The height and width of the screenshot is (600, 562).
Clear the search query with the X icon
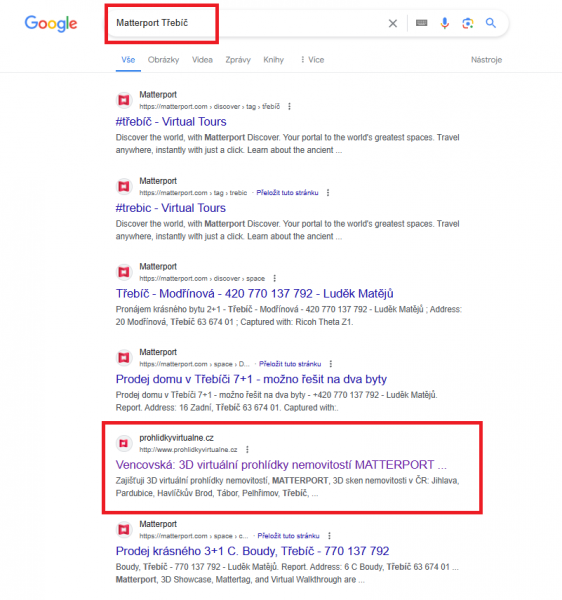[x=393, y=23]
